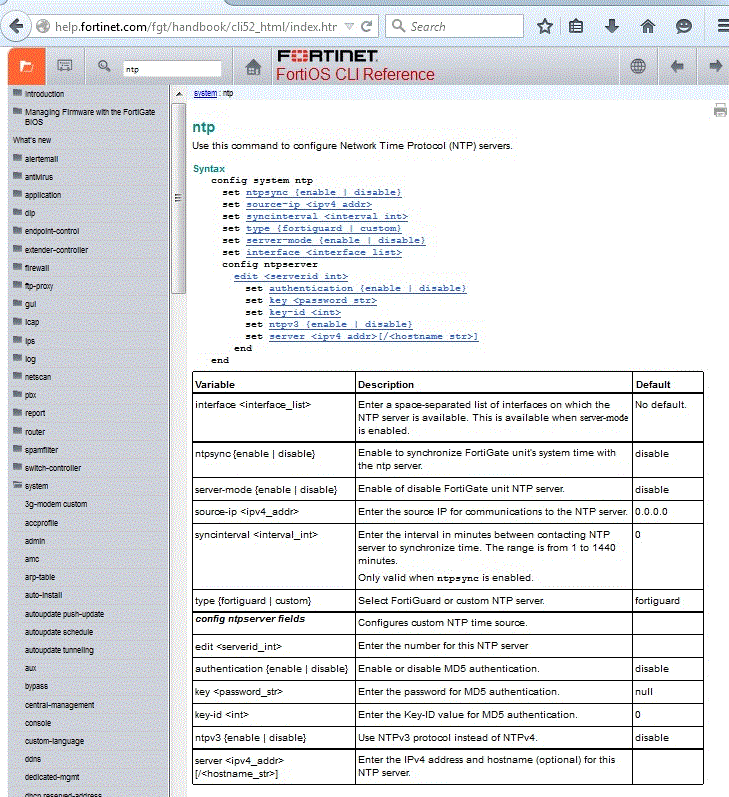The image size is (729, 797).
Task: Open the downloads arrow icon
Action: pos(612,26)
